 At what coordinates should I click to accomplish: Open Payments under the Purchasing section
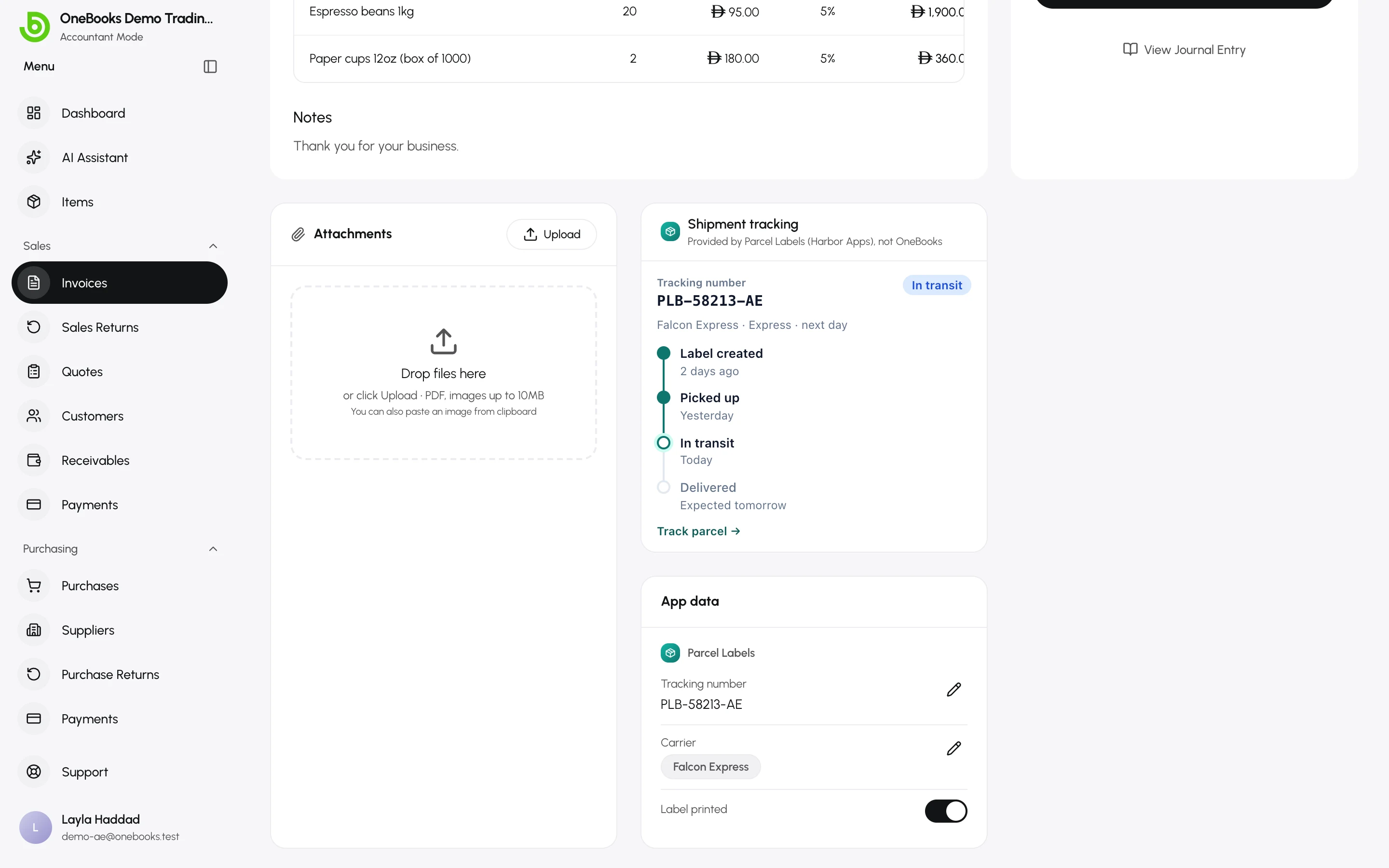tap(120, 719)
